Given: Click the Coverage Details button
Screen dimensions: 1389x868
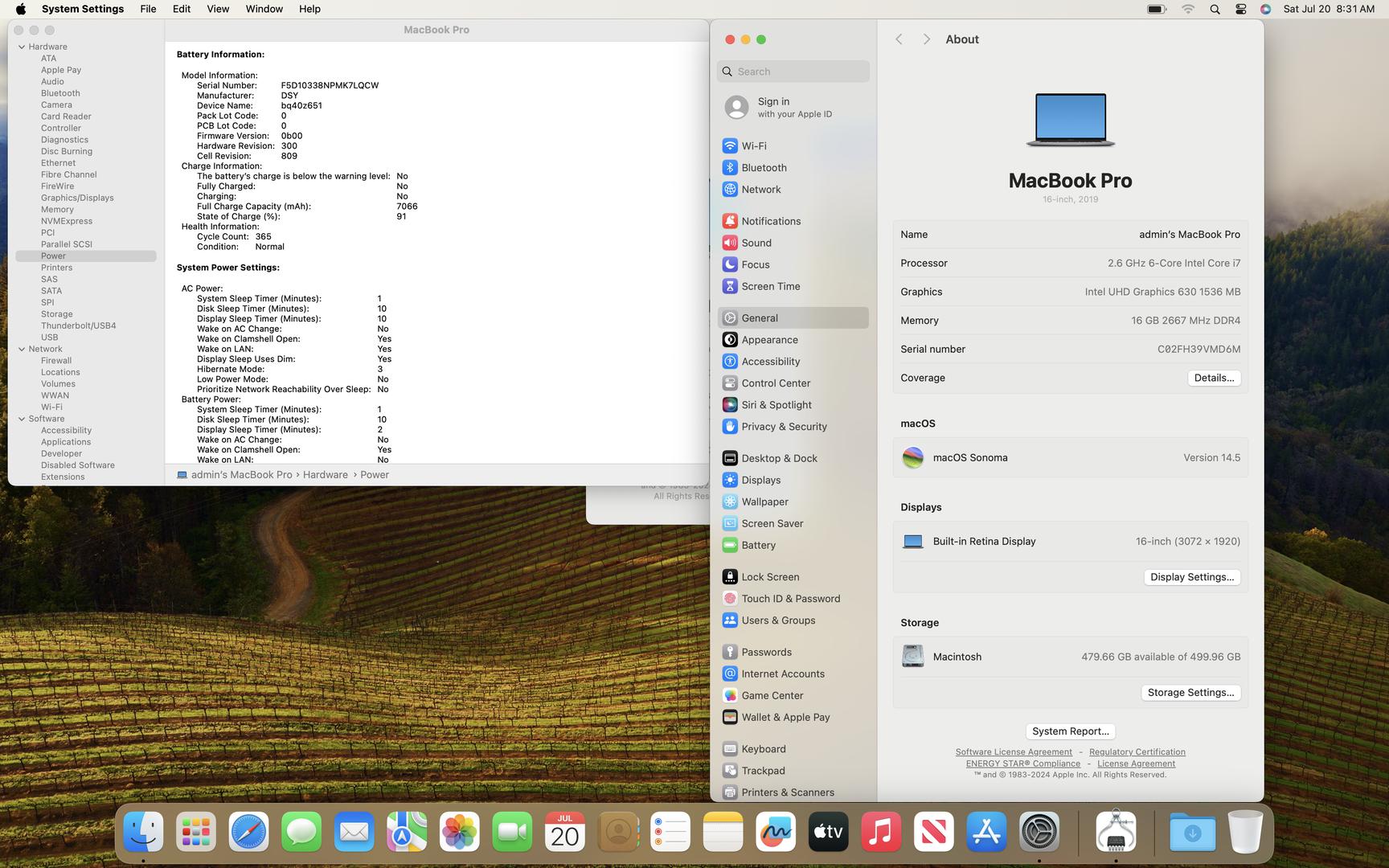Looking at the screenshot, I should point(1214,378).
